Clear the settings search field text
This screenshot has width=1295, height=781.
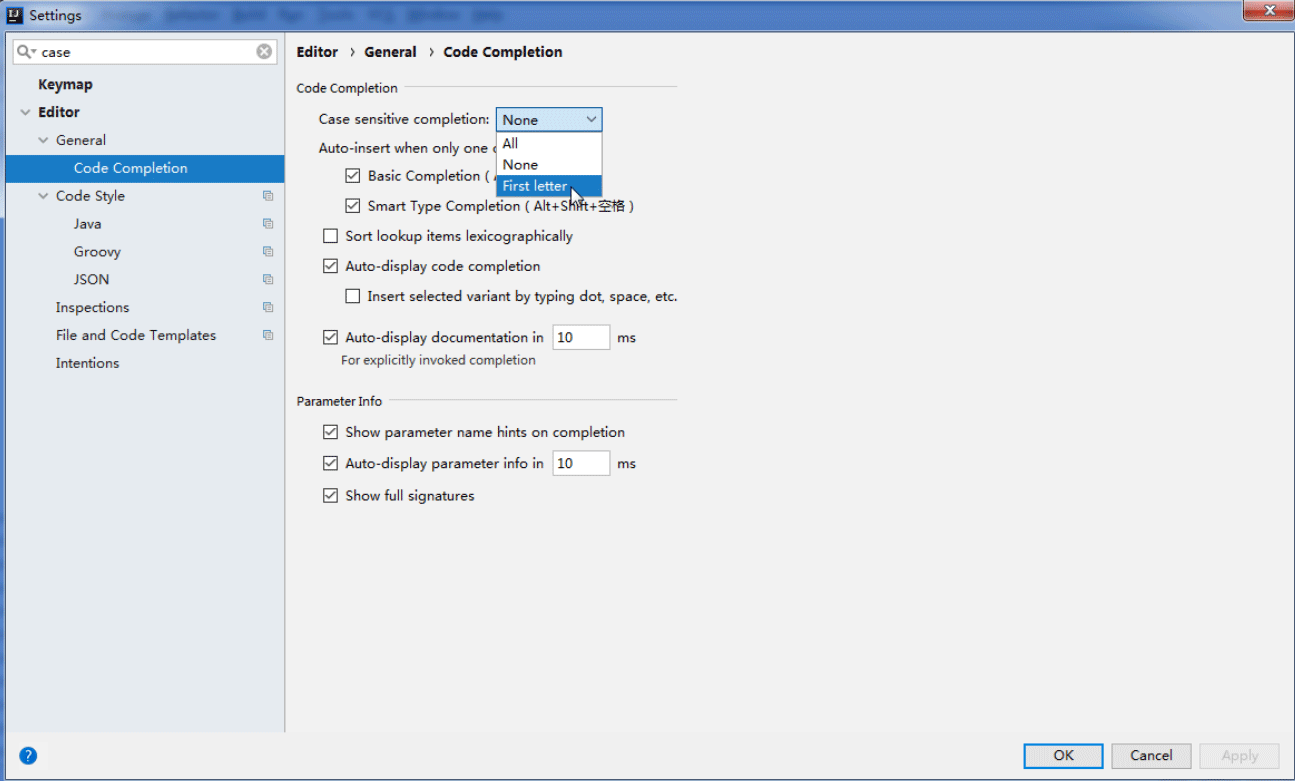[x=264, y=52]
